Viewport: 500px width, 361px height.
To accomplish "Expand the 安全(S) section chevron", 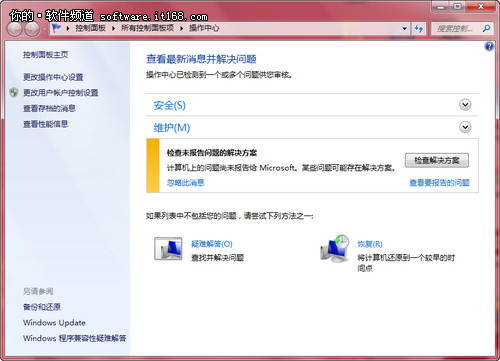I will click(x=465, y=105).
